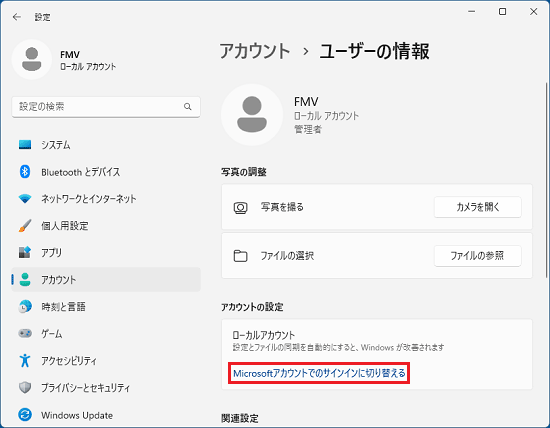Open 時刻と言語 settings
Screen dimensions: 550x428
(x=106, y=307)
